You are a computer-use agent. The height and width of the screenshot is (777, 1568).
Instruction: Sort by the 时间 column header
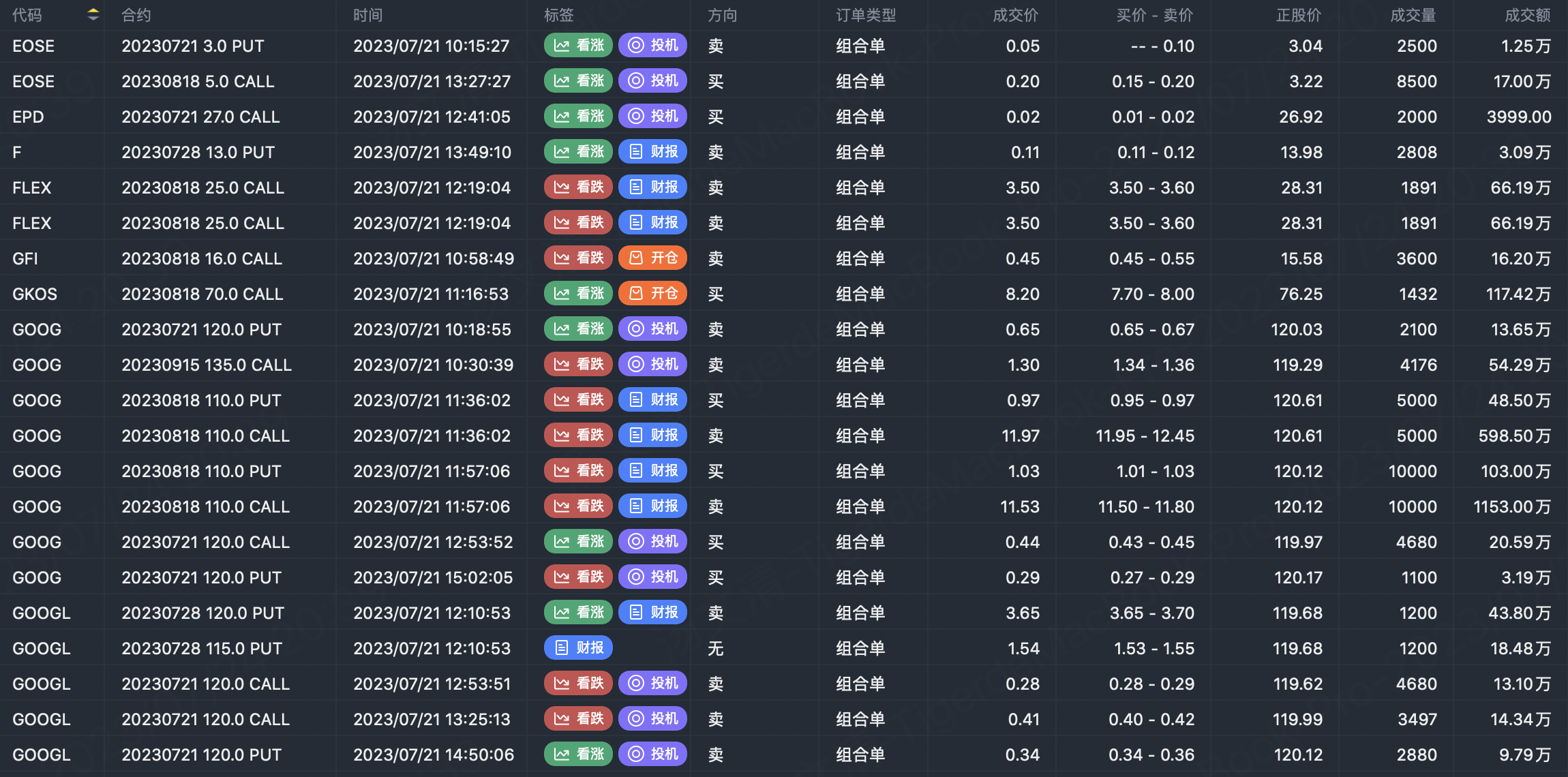click(x=367, y=15)
